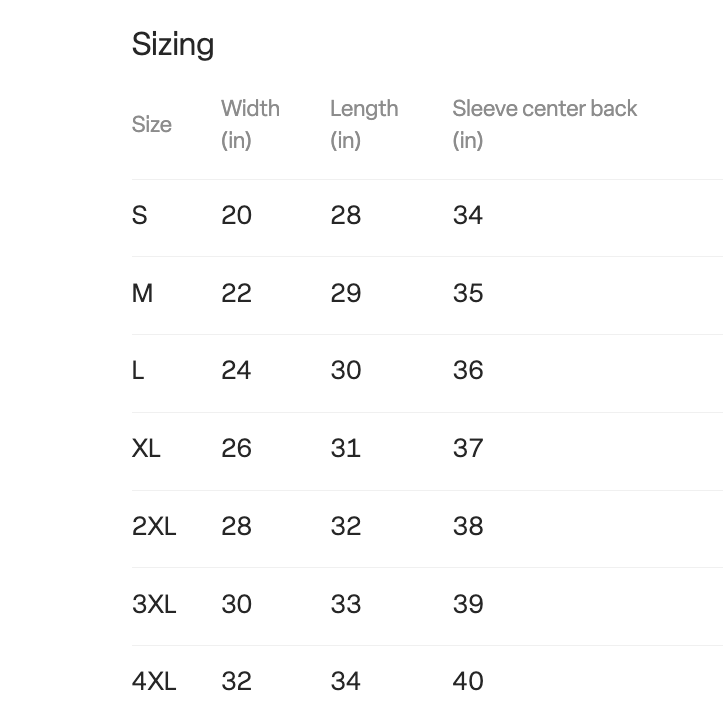Click the Size column header

152,125
